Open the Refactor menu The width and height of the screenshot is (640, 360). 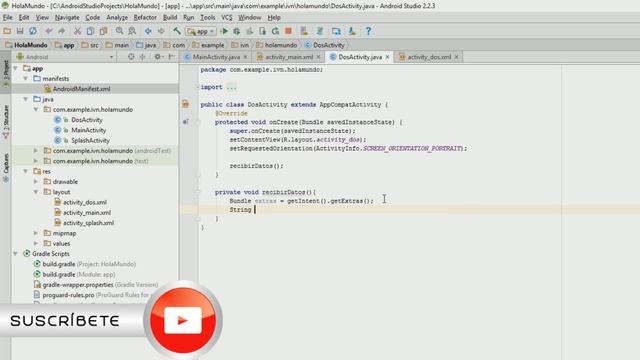(145, 18)
